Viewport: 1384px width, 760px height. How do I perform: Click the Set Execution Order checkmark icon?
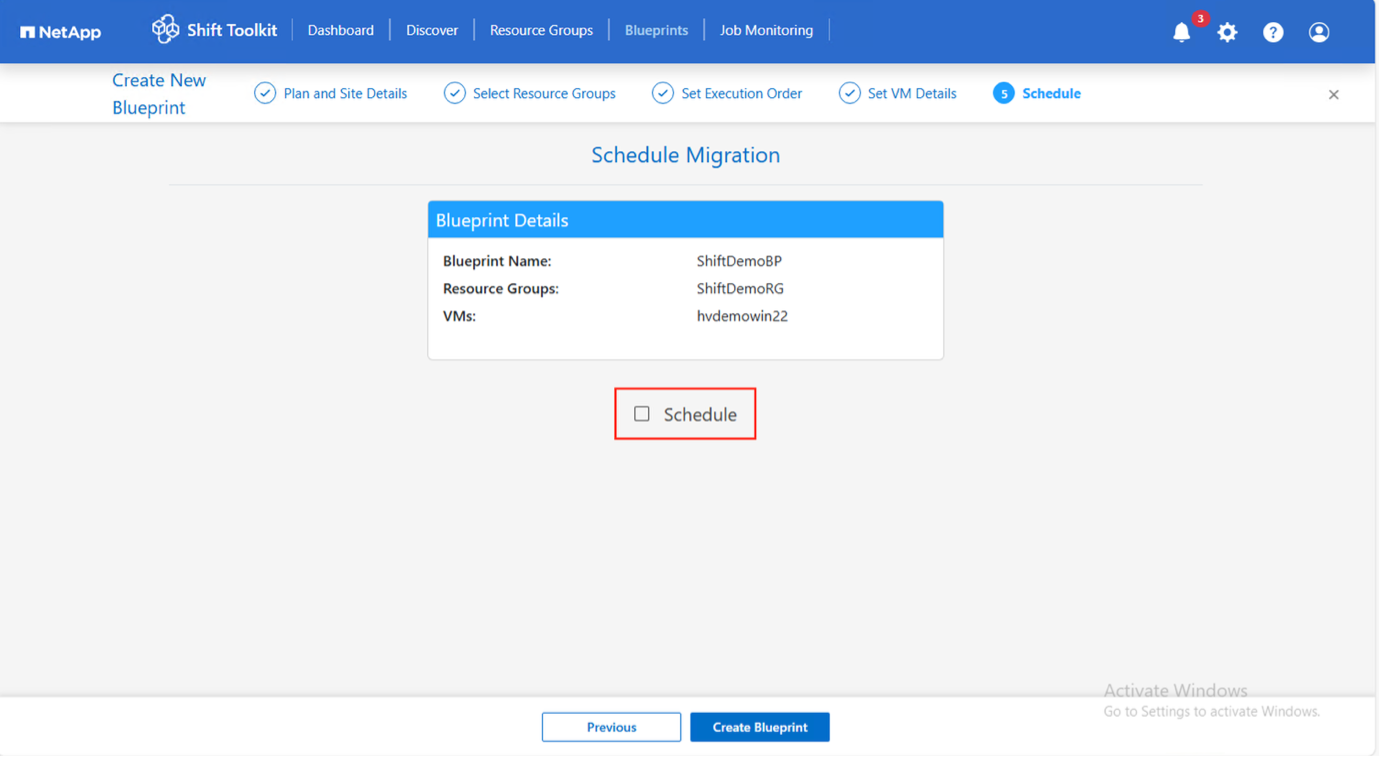pyautogui.click(x=663, y=93)
